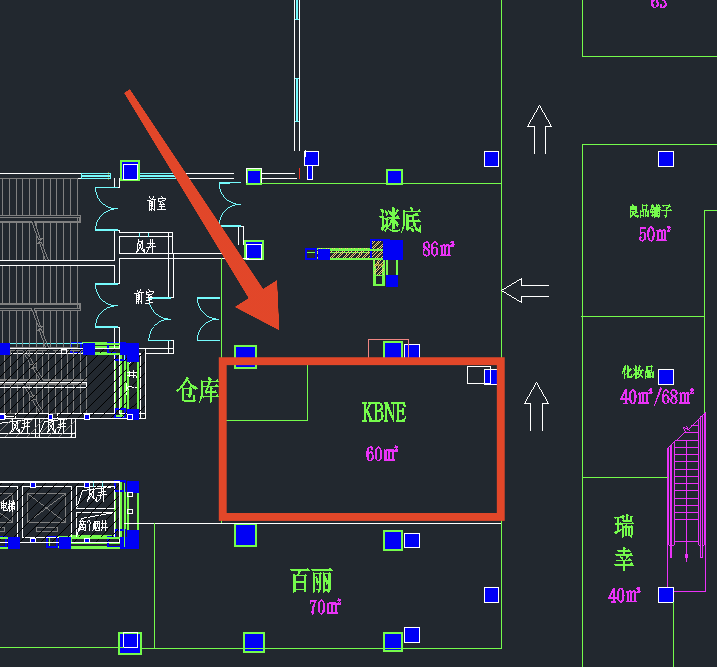Select the 40m²/68m² area text
The width and height of the screenshot is (717, 667).
click(x=656, y=396)
